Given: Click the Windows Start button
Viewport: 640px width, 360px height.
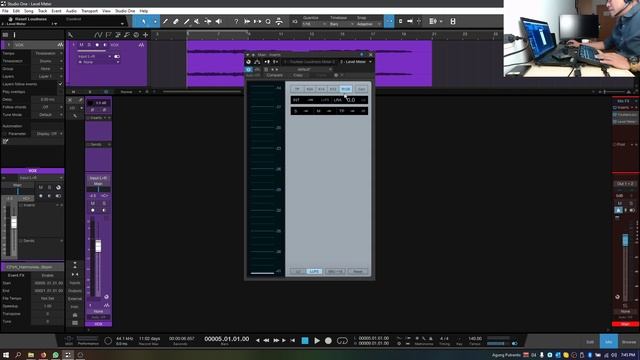Looking at the screenshot, I should 6,355.
